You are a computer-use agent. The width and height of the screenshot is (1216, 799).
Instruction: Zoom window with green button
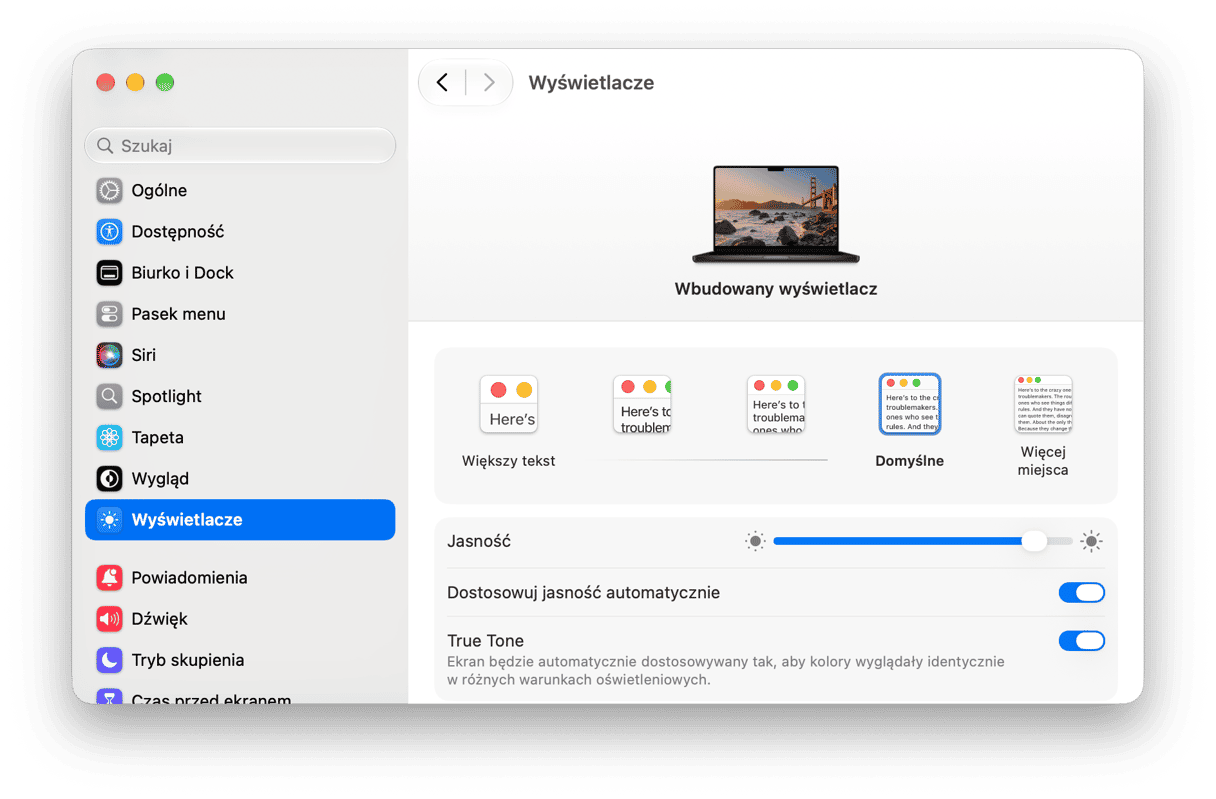(165, 82)
